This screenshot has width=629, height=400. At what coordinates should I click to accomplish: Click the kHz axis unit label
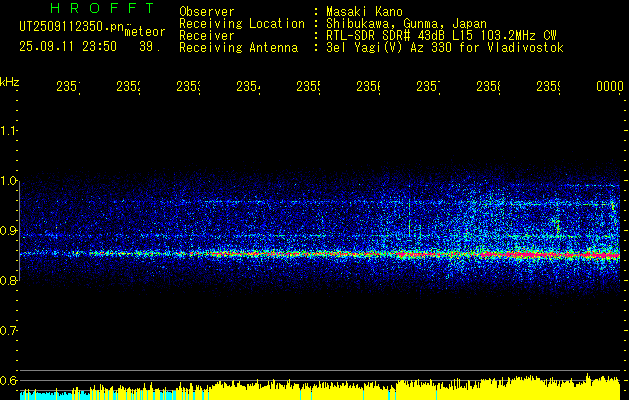pyautogui.click(x=10, y=82)
